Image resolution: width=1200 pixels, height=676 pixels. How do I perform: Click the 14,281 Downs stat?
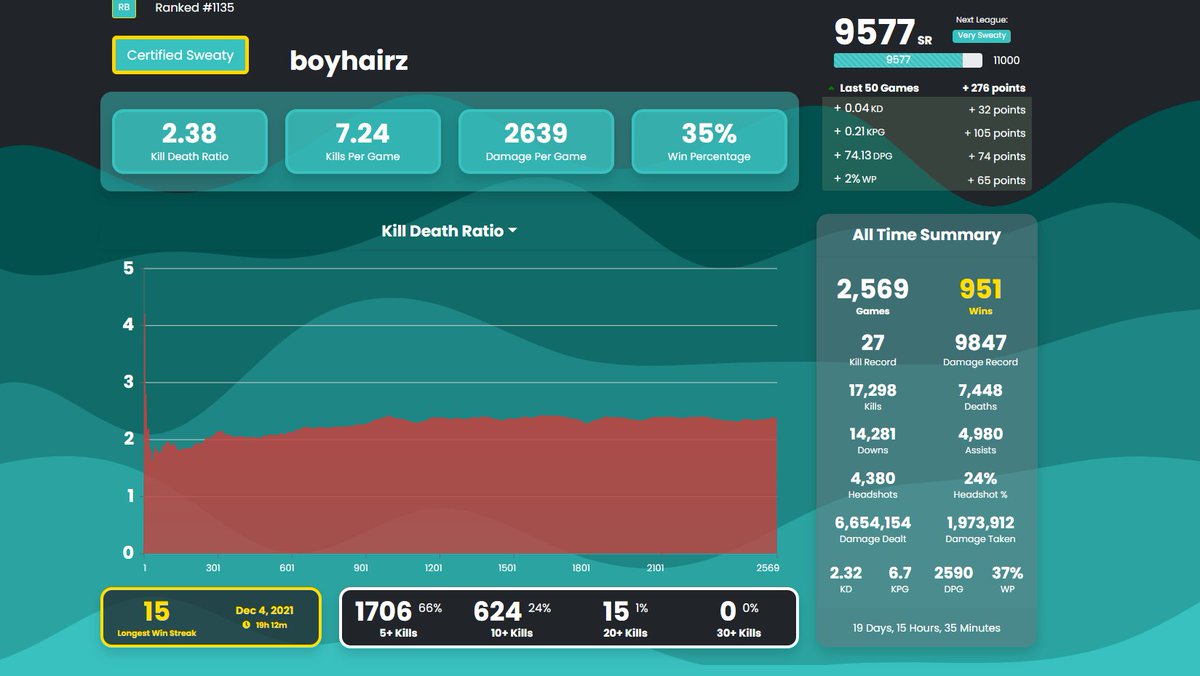873,439
